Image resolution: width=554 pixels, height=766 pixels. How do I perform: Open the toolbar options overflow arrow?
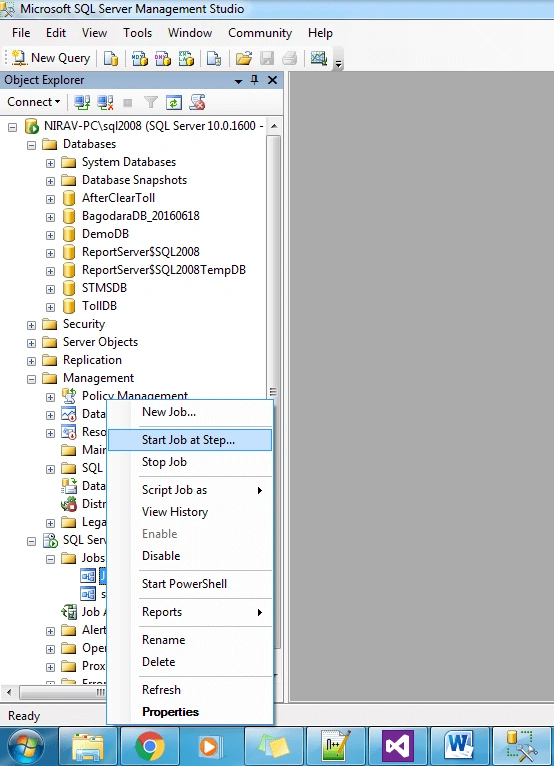[x=338, y=62]
